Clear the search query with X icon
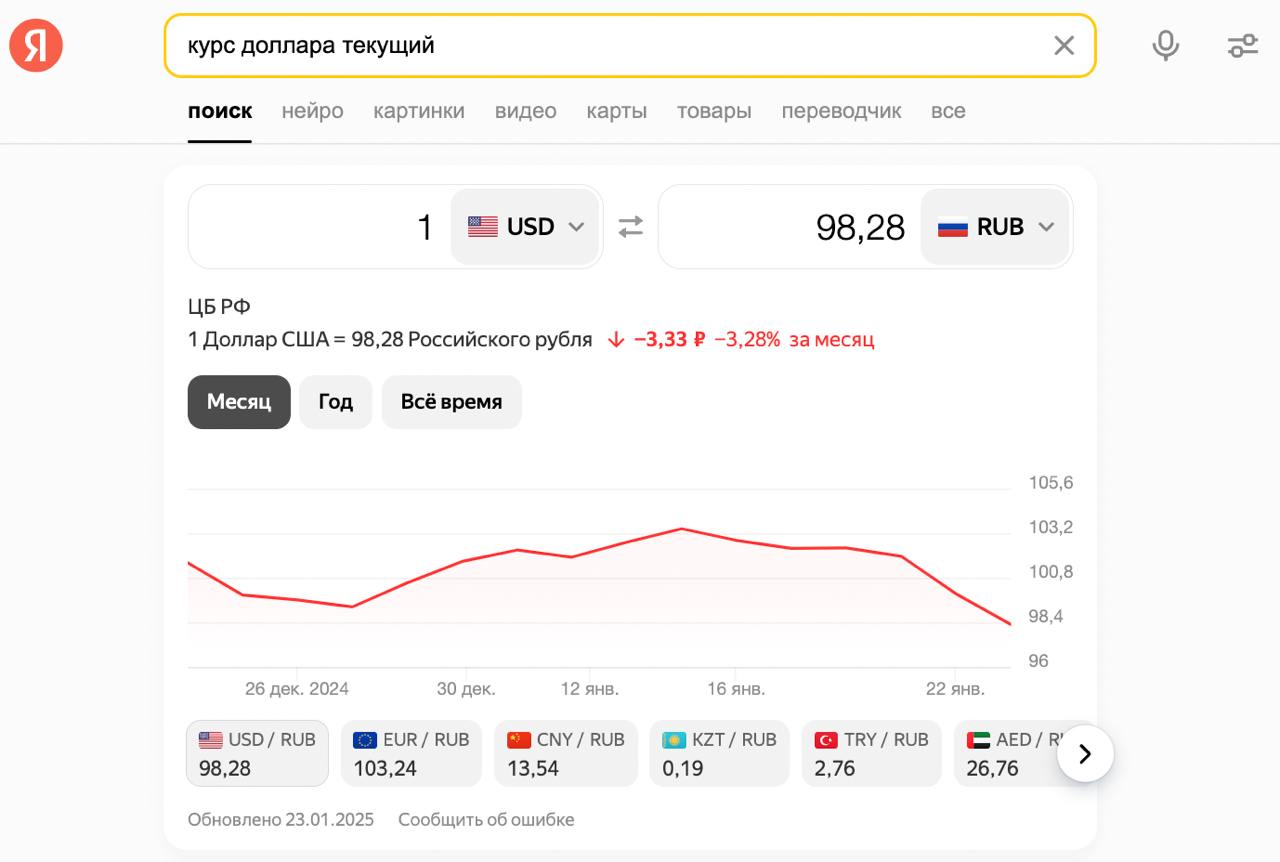Screen dimensions: 1280x862 pos(1064,46)
